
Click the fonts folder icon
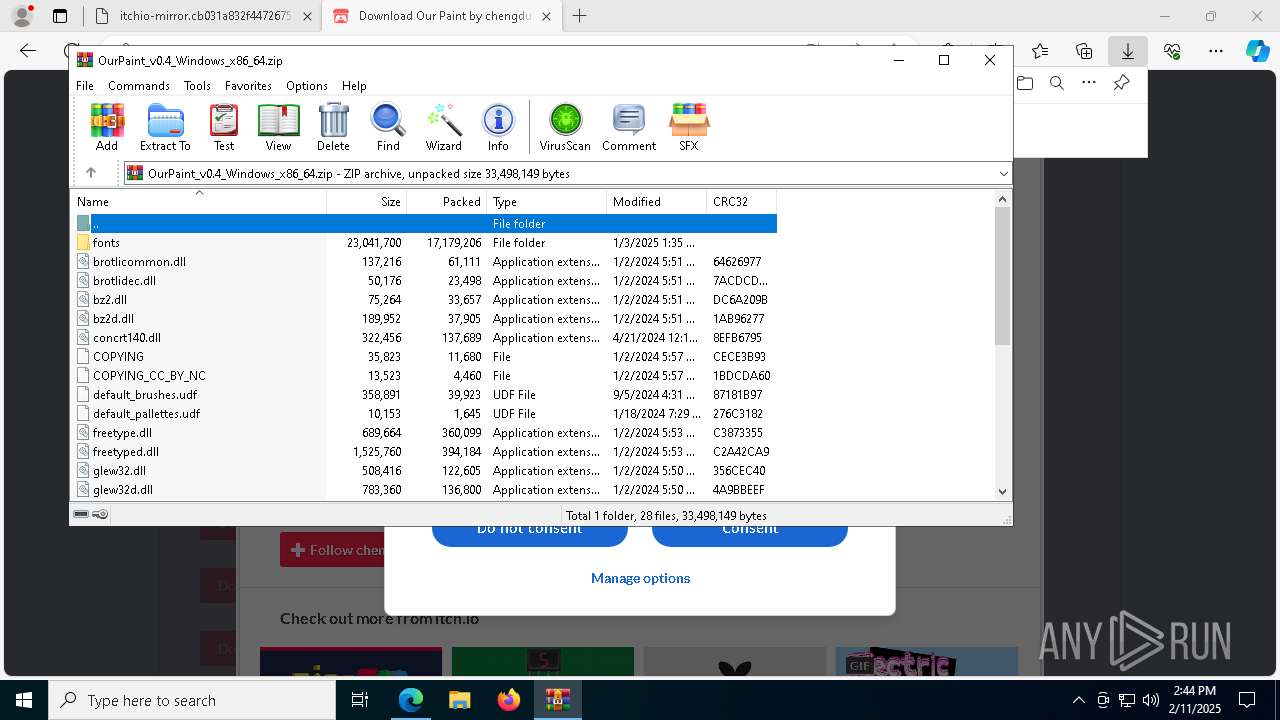(x=84, y=242)
